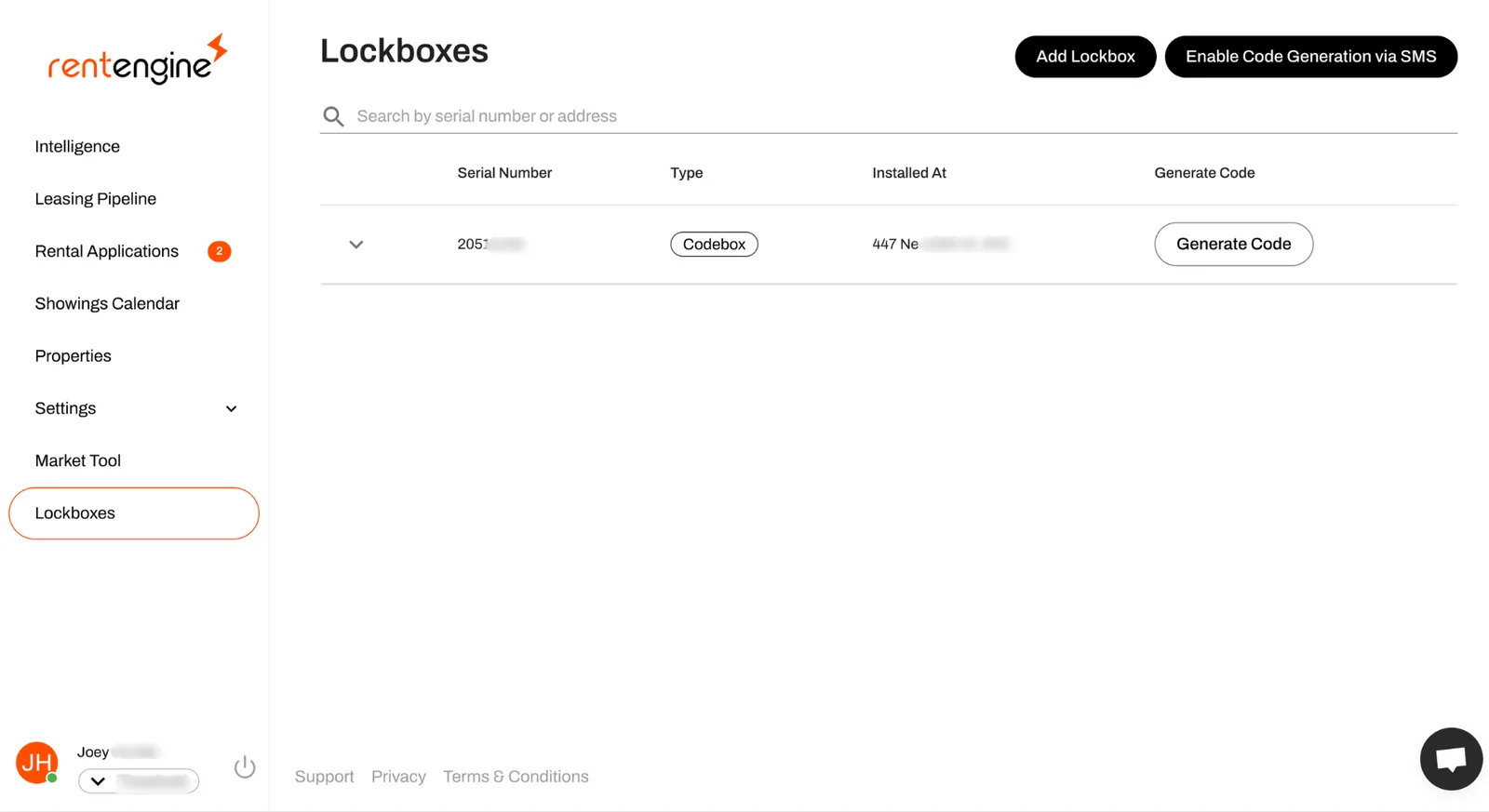Screen dimensions: 1489x812
Task: Click the JH avatar
Action: pos(35,763)
